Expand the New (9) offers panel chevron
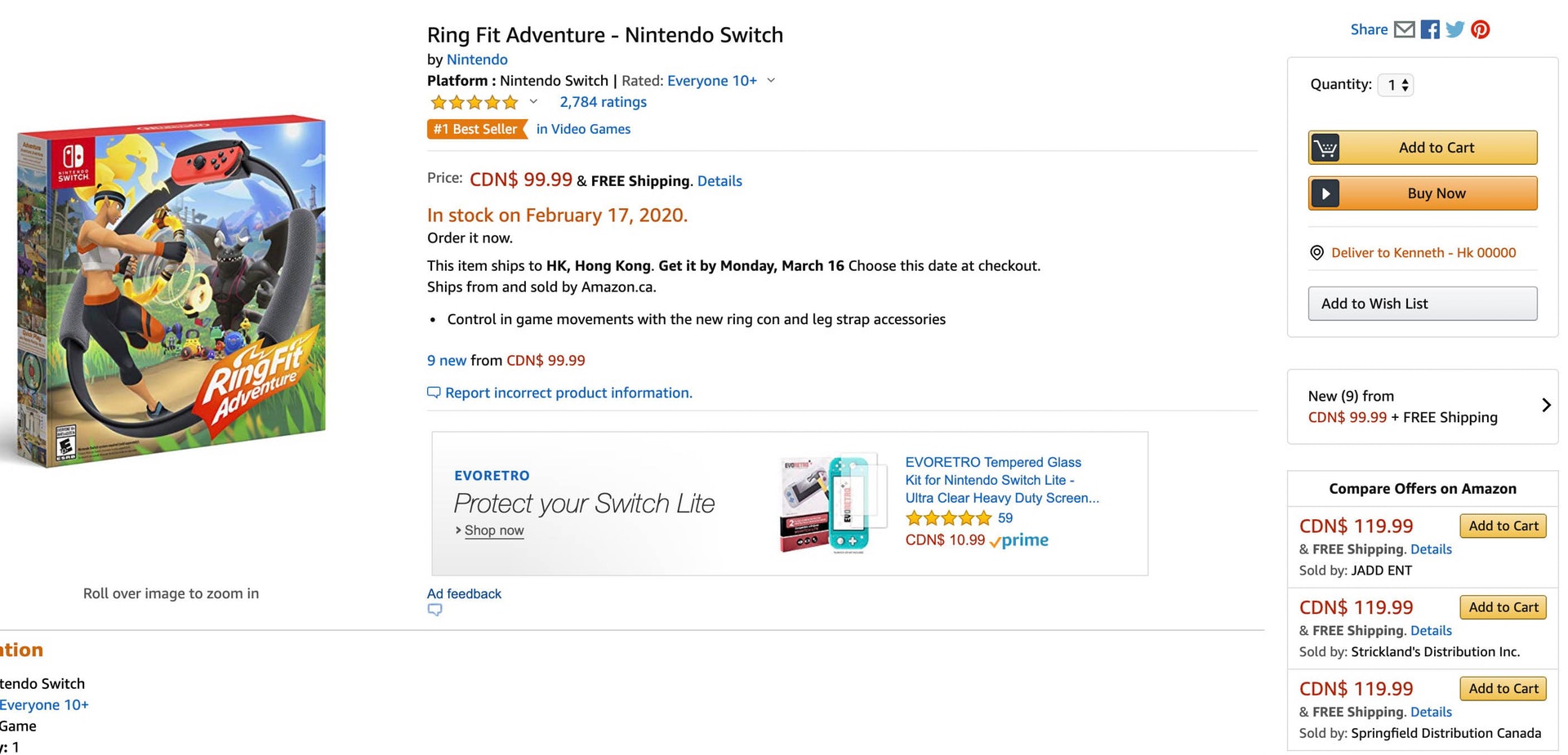 [x=1546, y=405]
